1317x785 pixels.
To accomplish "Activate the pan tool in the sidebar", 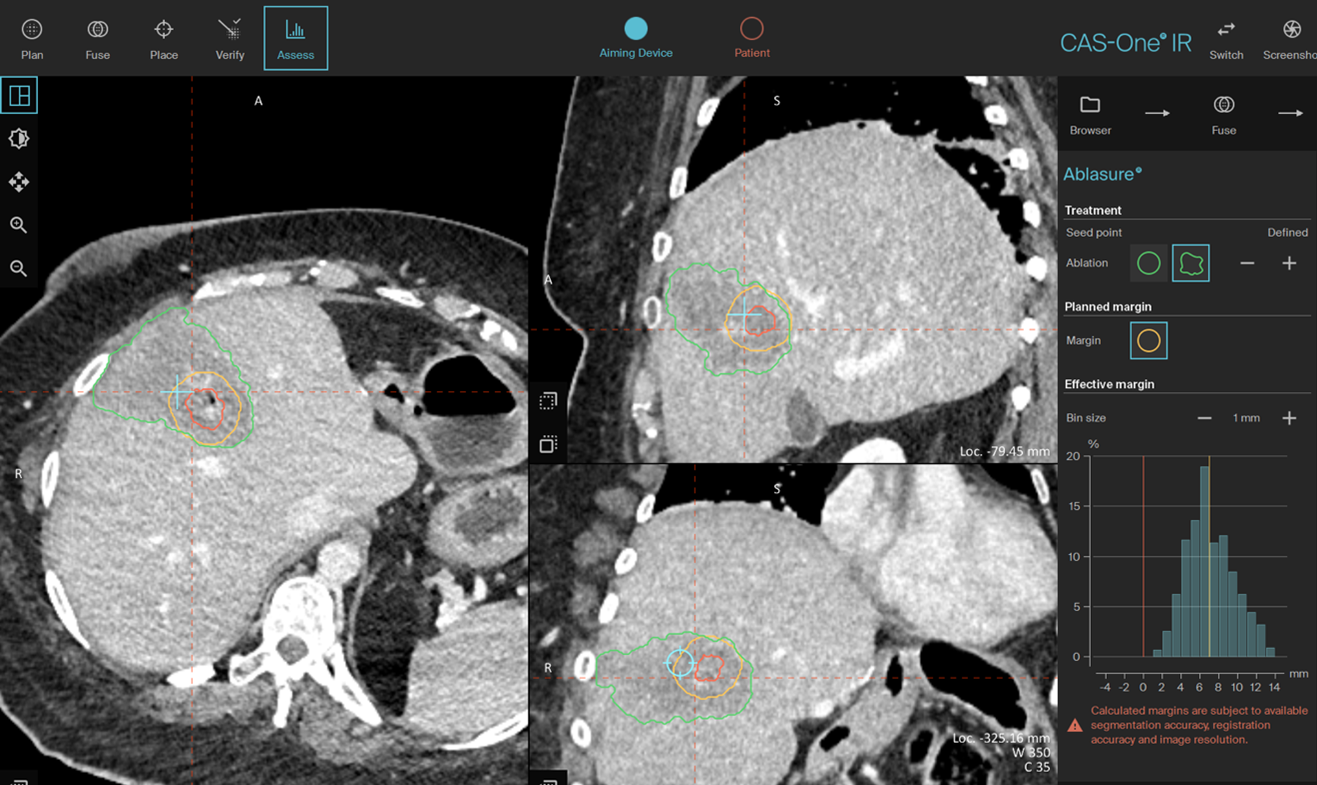I will click(20, 182).
